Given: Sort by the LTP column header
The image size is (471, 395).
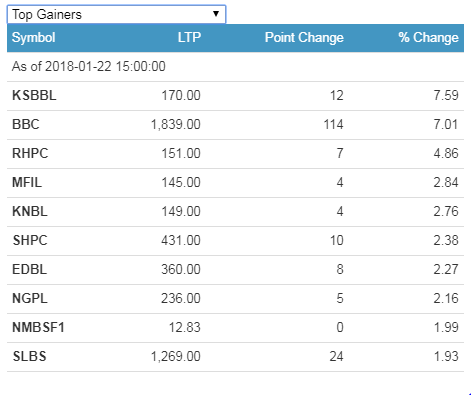Looking at the screenshot, I should [x=189, y=37].
